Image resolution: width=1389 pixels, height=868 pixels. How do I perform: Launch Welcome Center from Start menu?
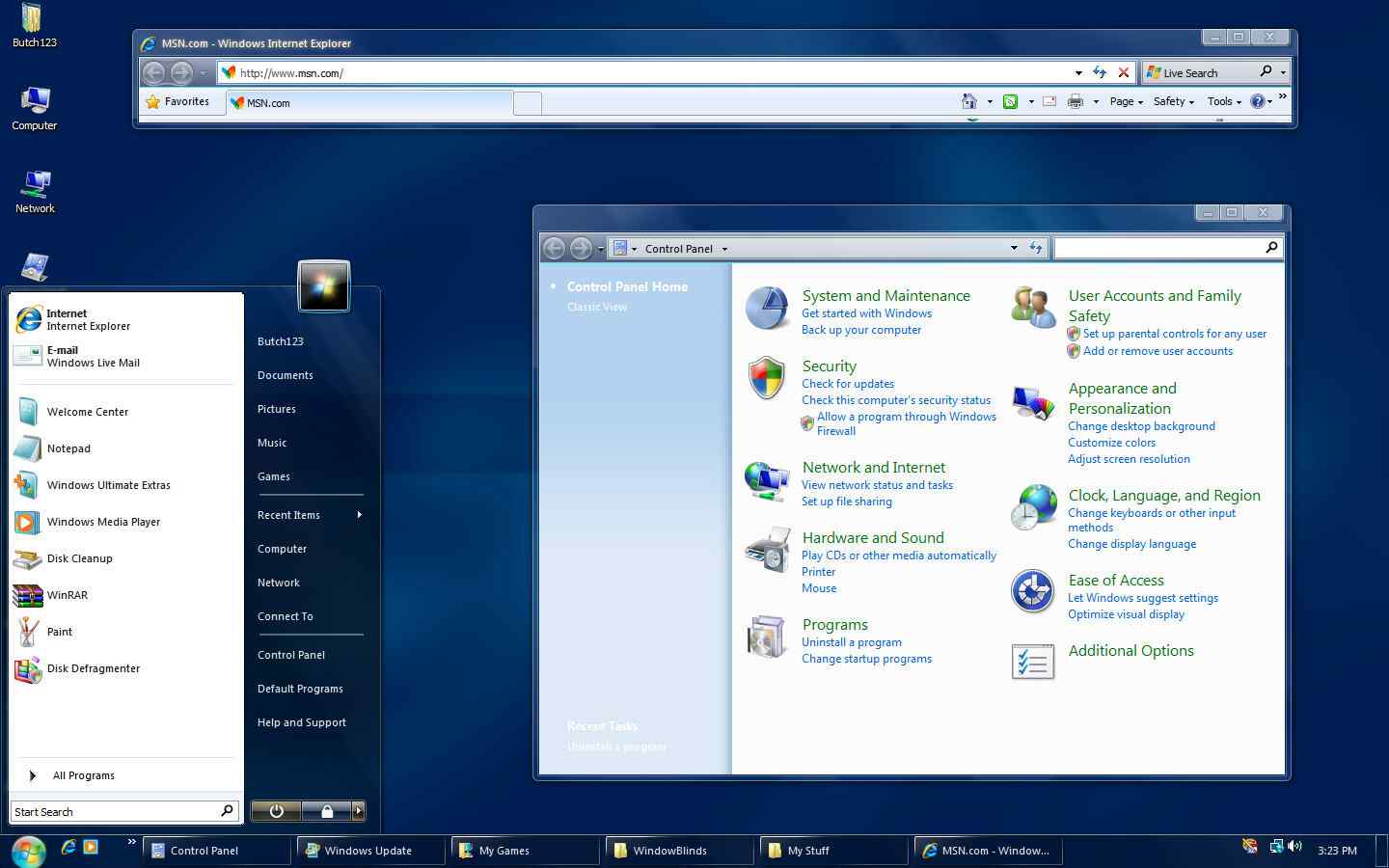click(x=124, y=412)
